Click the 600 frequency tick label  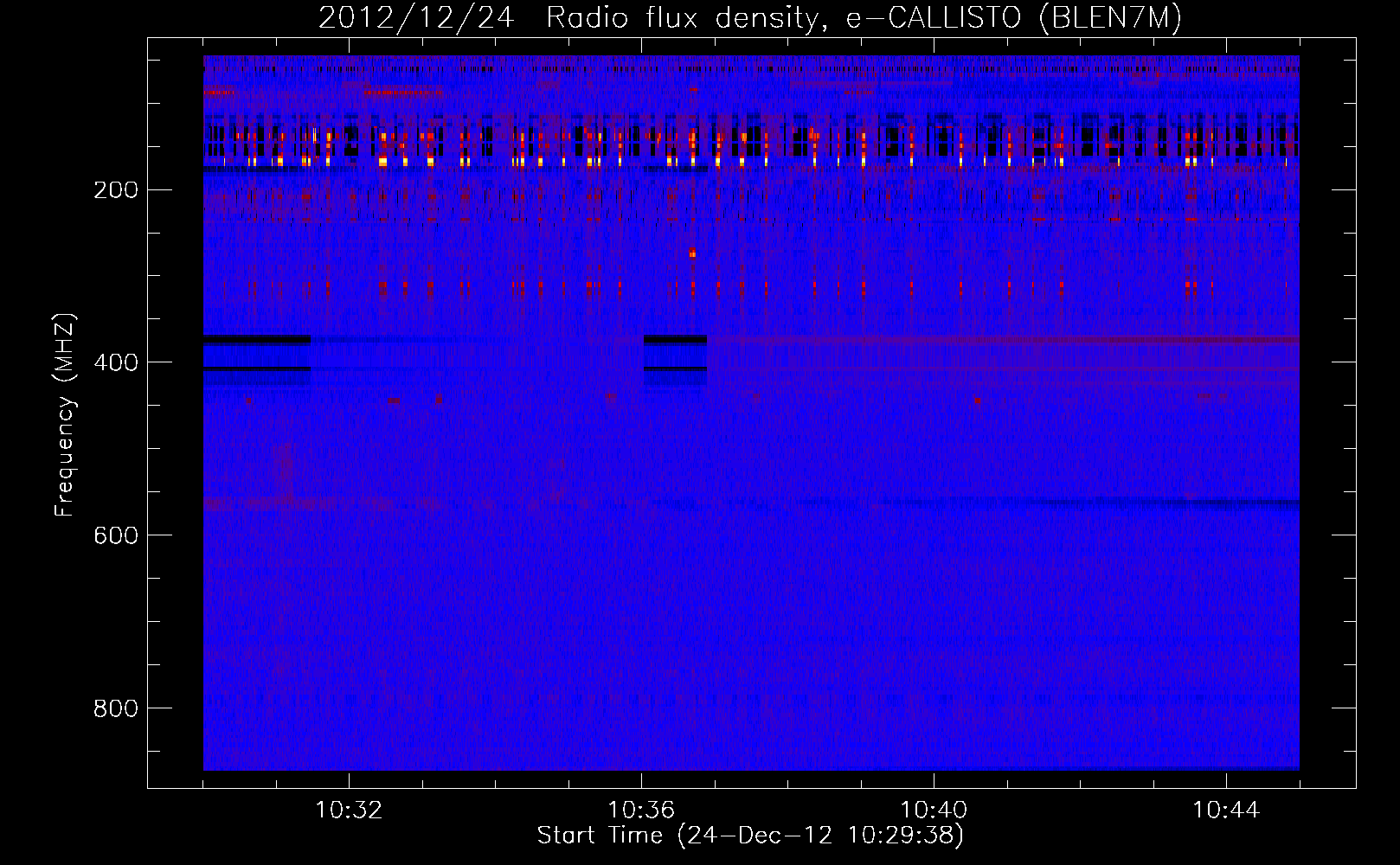[116, 536]
